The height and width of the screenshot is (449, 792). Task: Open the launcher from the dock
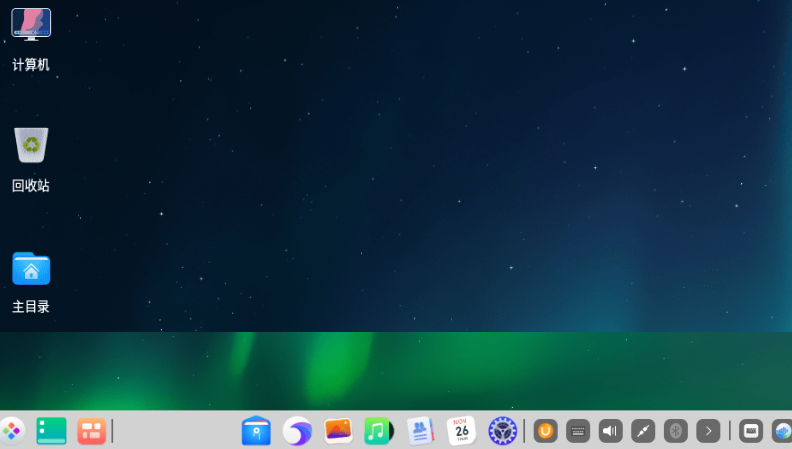(11, 431)
